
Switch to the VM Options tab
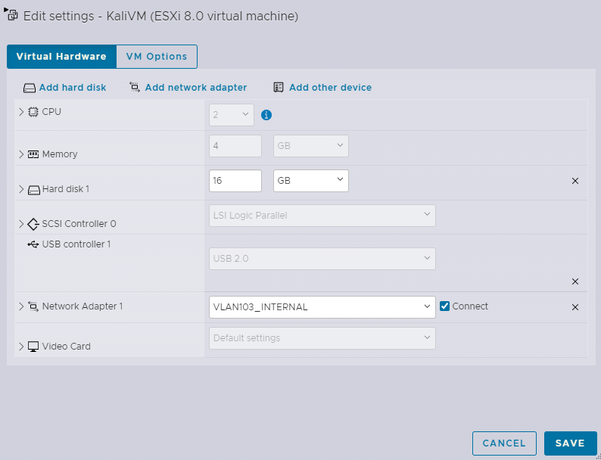point(156,57)
